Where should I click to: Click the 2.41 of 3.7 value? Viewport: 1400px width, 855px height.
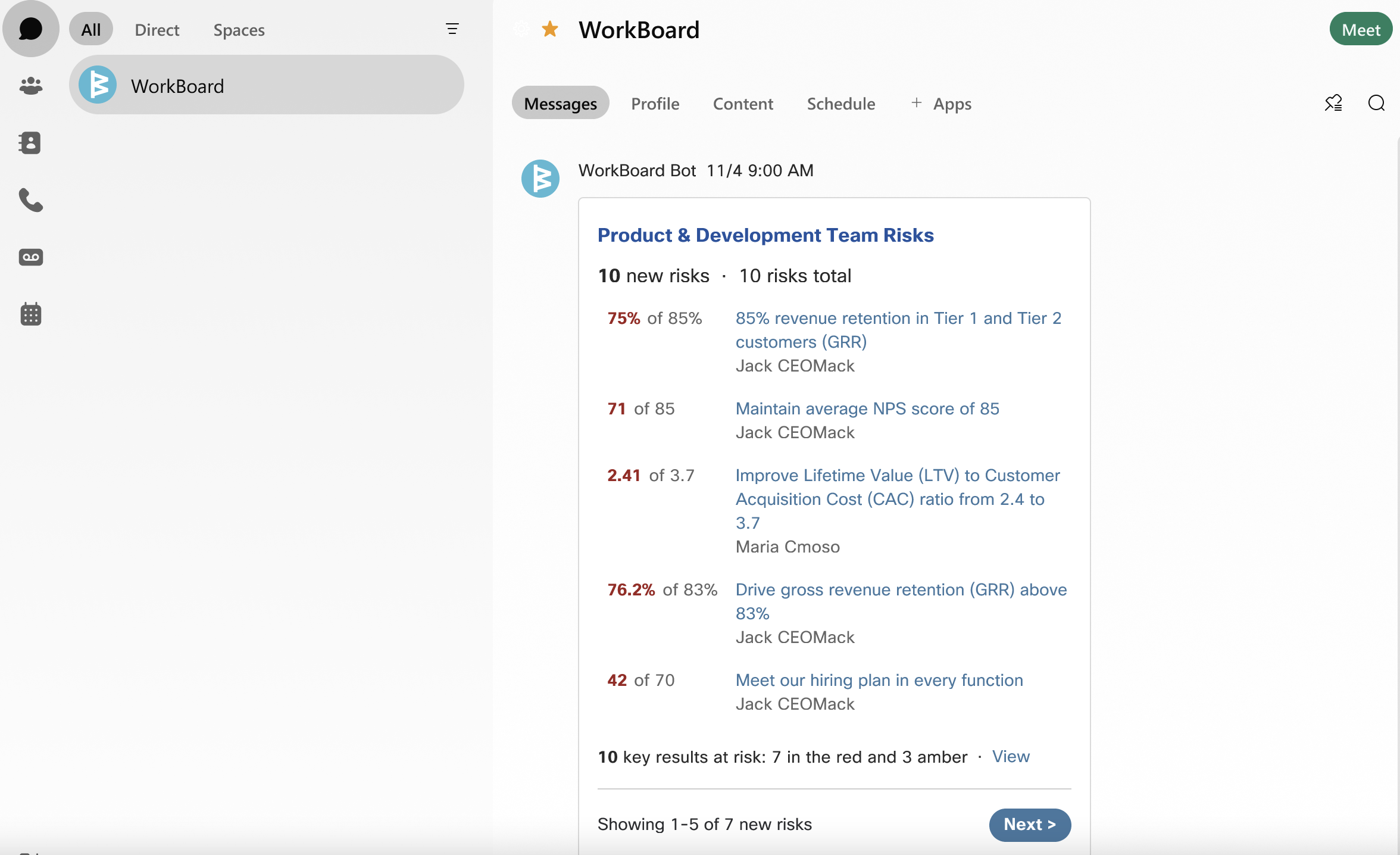pos(651,475)
